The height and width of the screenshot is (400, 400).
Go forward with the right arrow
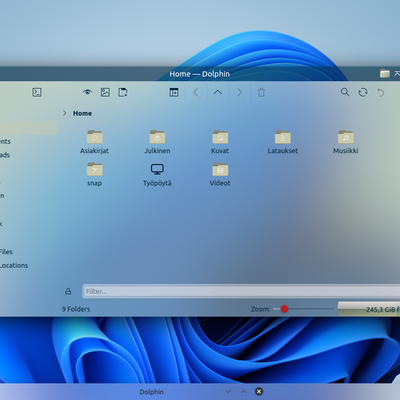click(239, 92)
